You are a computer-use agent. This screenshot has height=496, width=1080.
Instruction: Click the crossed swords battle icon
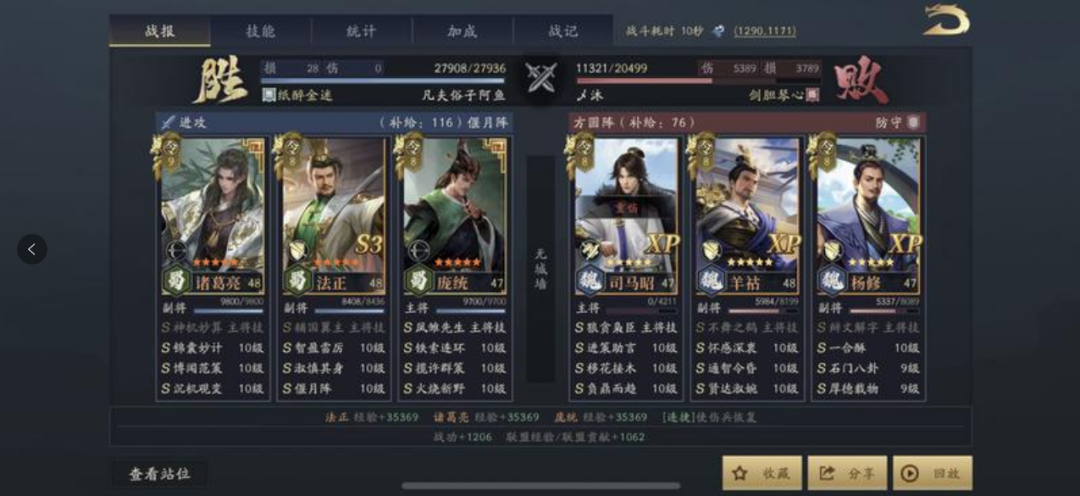[540, 77]
